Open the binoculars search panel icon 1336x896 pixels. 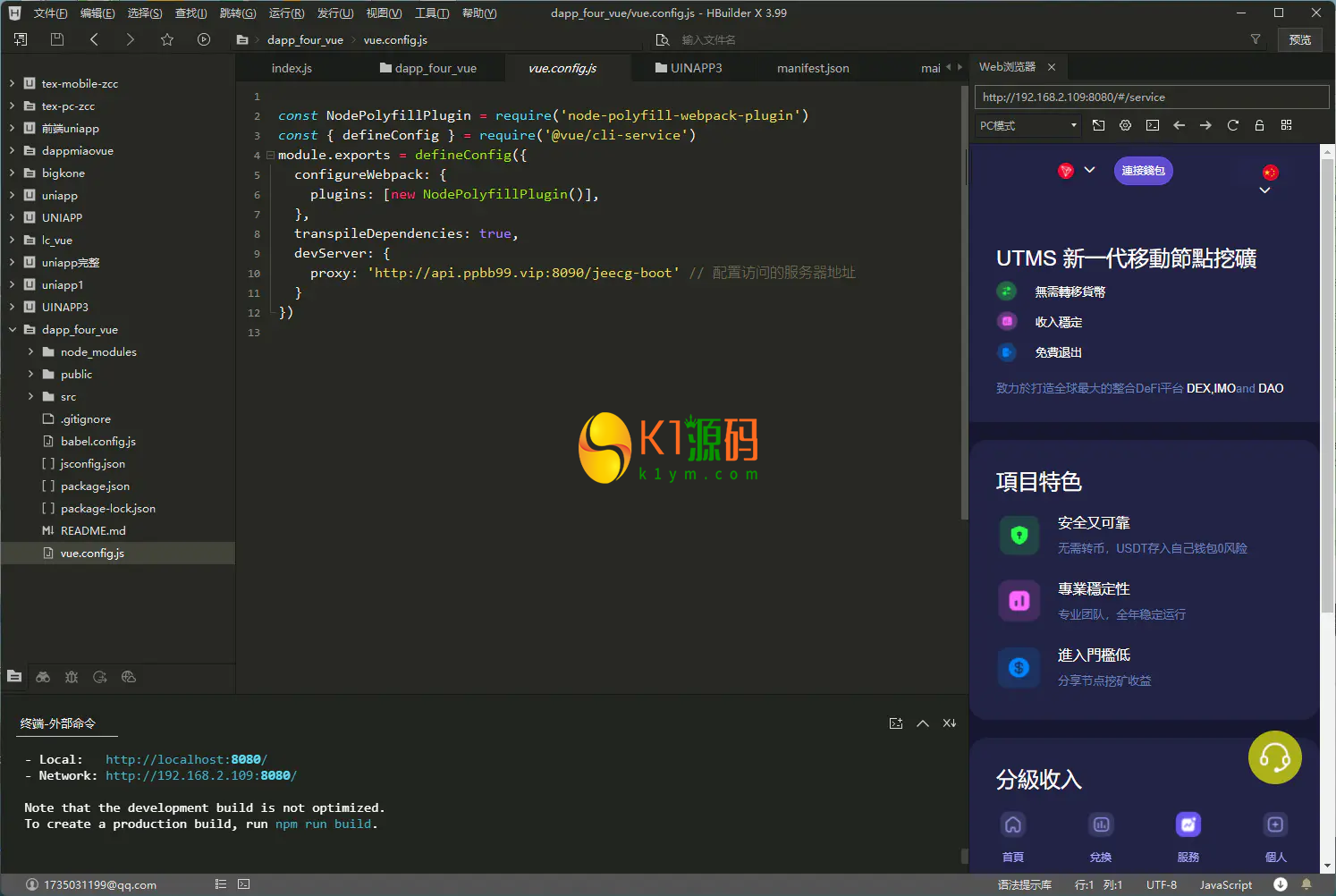(43, 677)
